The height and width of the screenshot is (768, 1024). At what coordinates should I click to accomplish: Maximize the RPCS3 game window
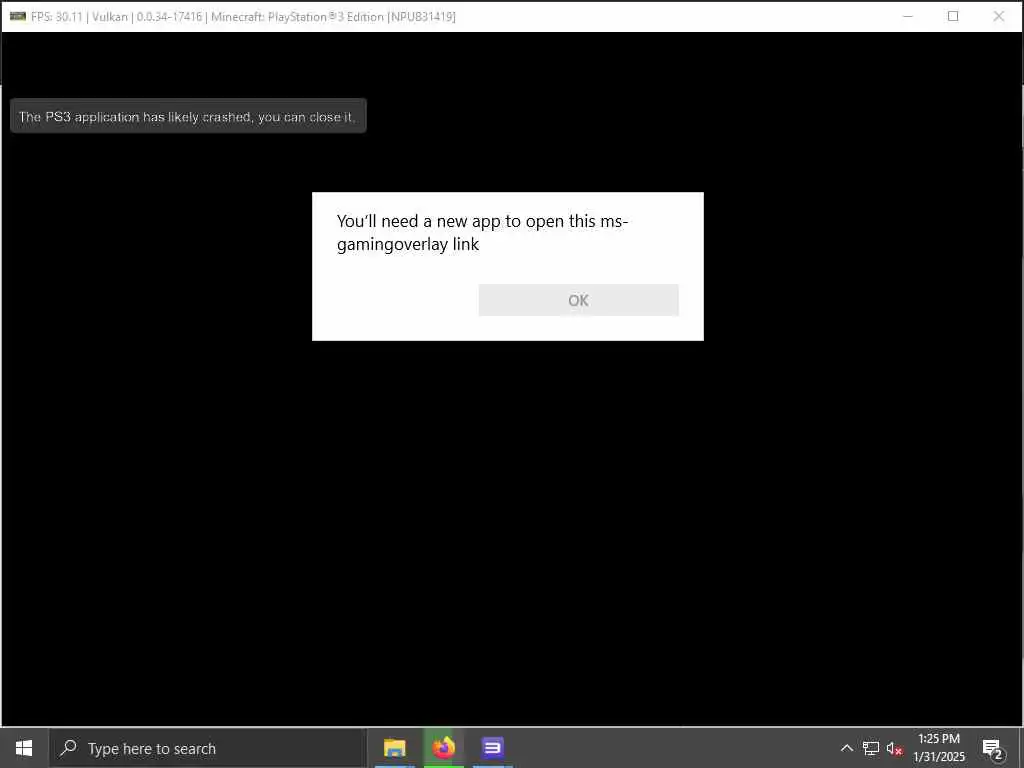point(953,16)
